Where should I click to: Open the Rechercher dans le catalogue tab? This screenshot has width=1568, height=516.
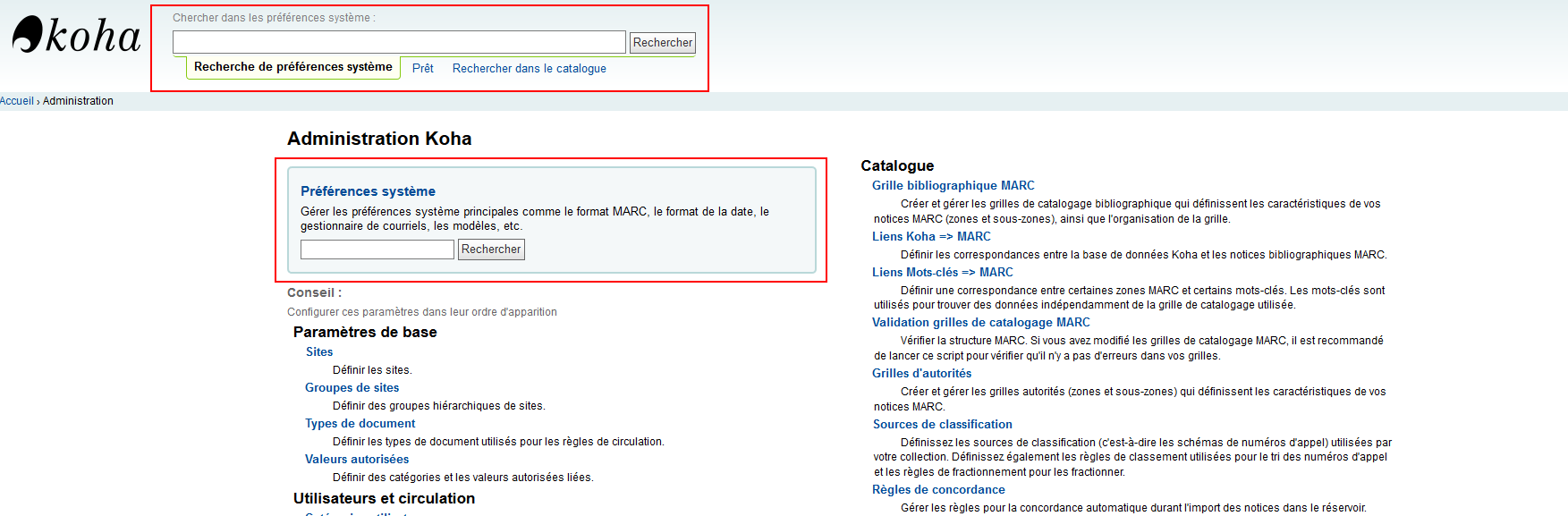point(530,69)
